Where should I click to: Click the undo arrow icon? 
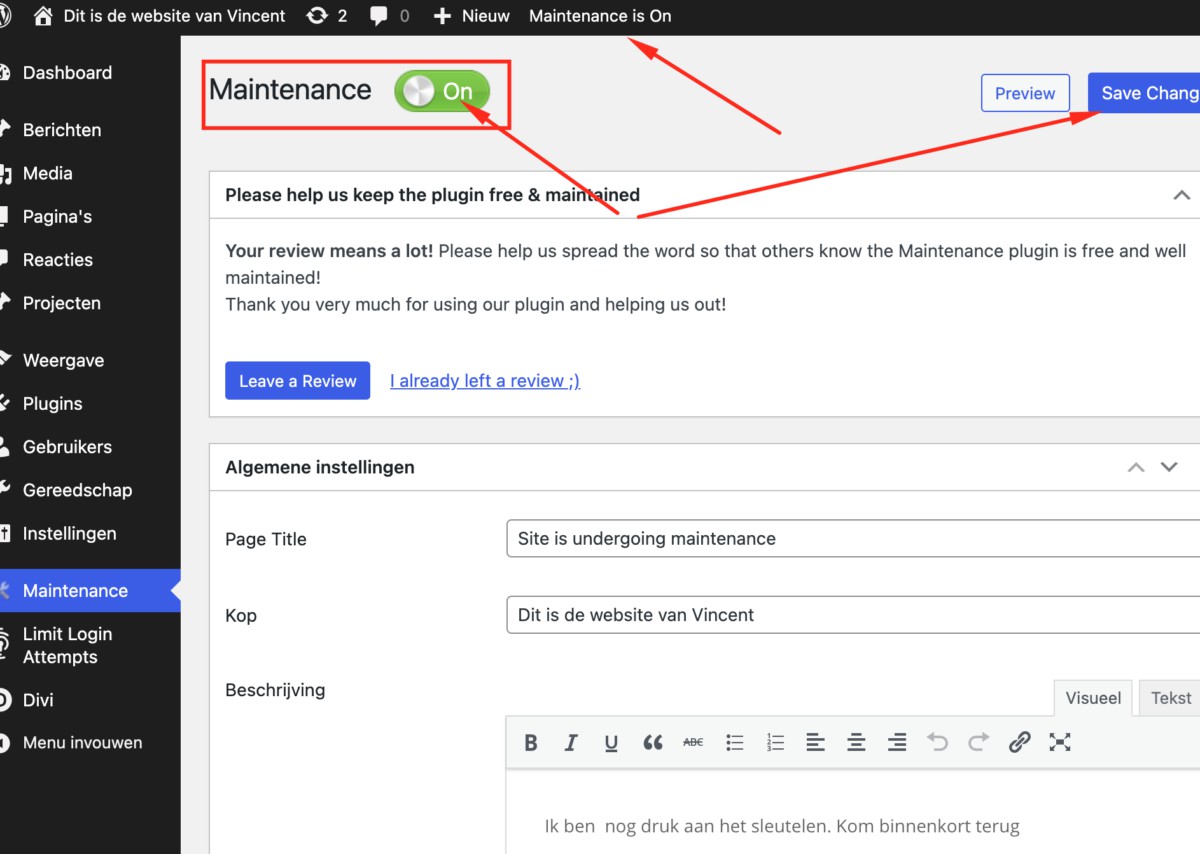(x=937, y=742)
